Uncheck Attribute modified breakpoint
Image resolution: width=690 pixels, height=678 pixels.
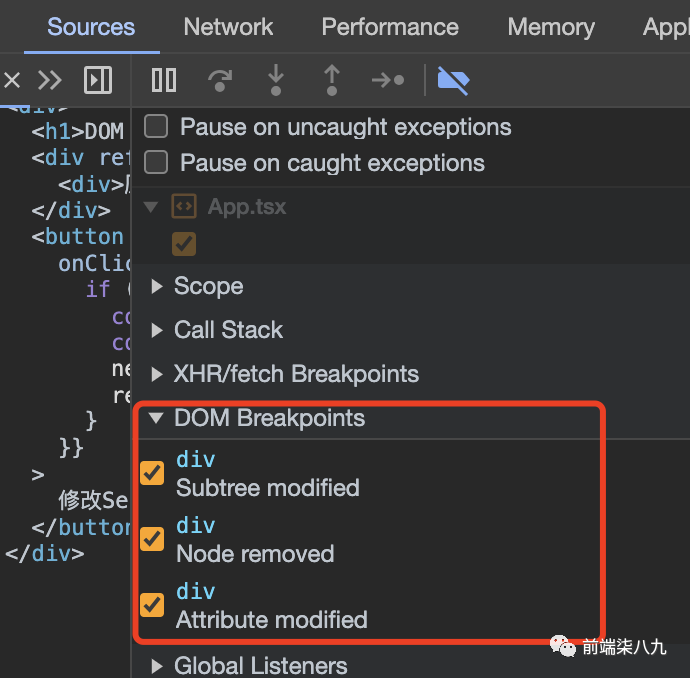(x=152, y=605)
